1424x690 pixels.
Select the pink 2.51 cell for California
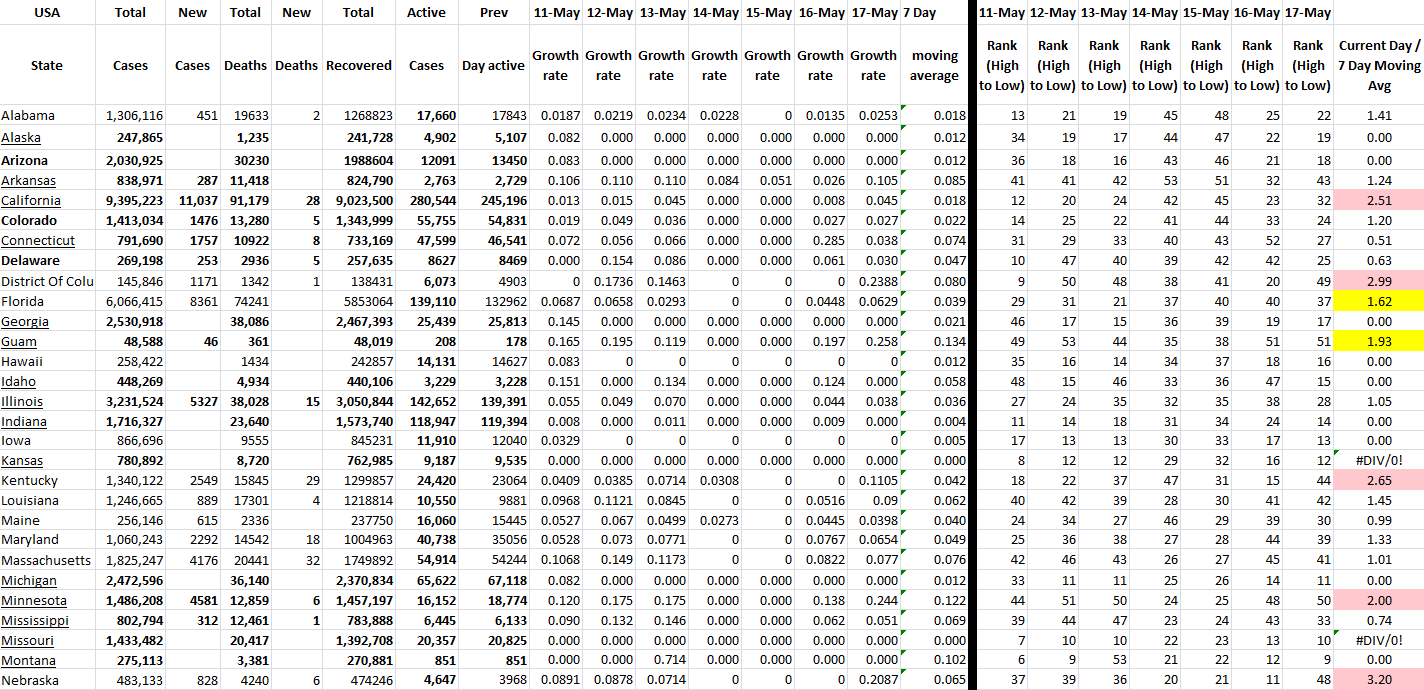point(1379,200)
